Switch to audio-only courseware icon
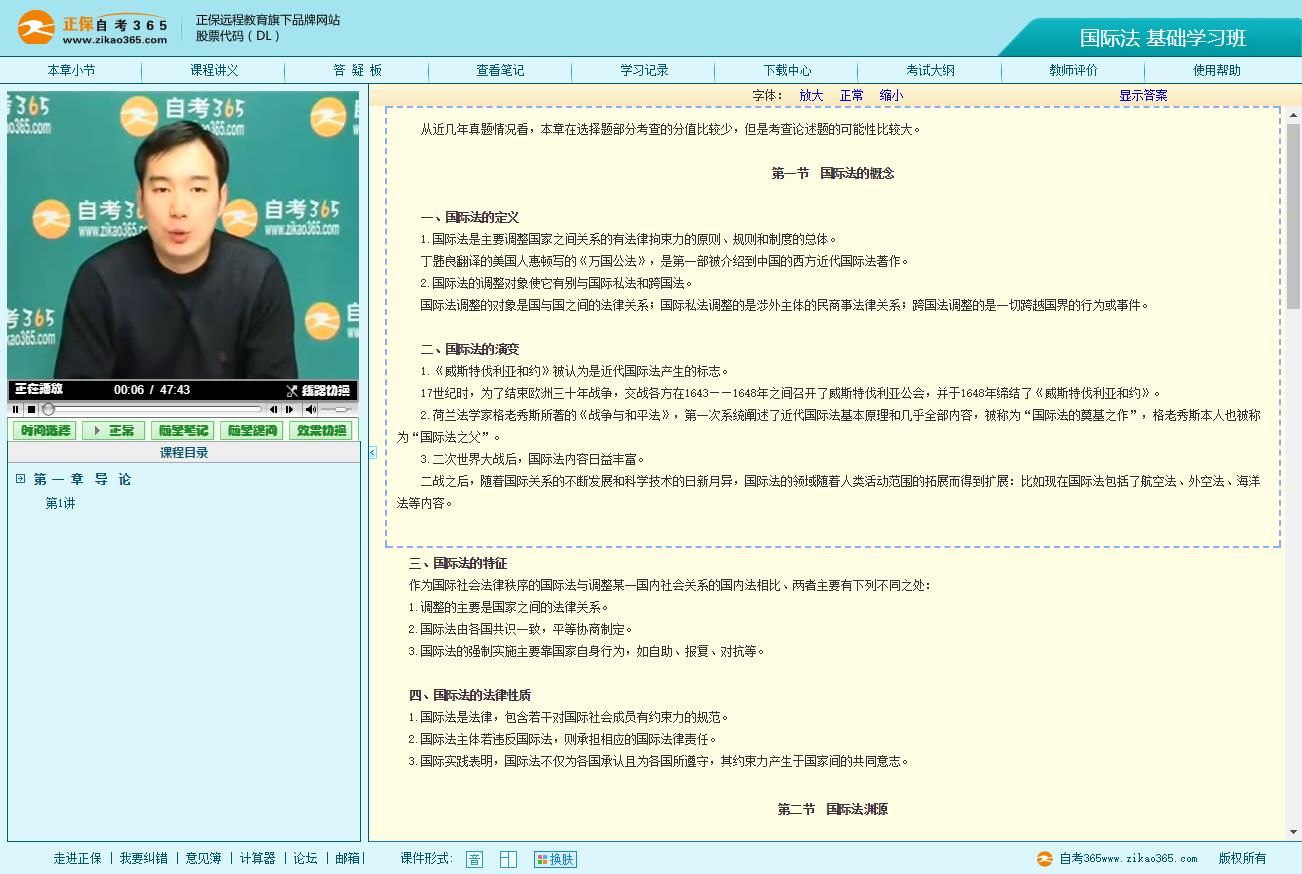The height and width of the screenshot is (874, 1302). pyautogui.click(x=474, y=859)
